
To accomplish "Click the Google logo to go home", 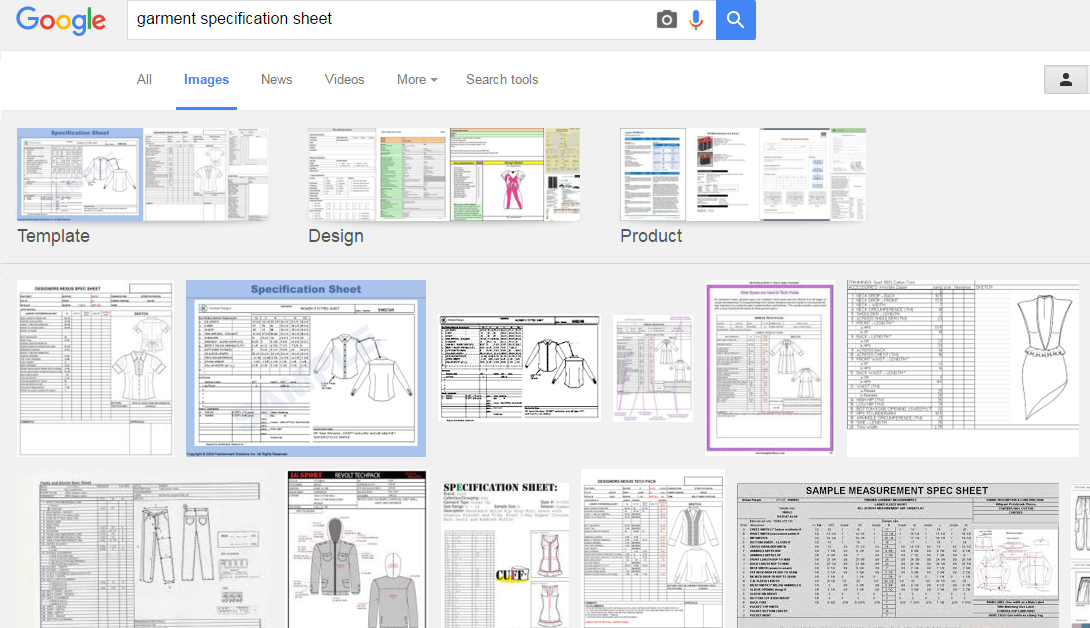I will (x=61, y=20).
